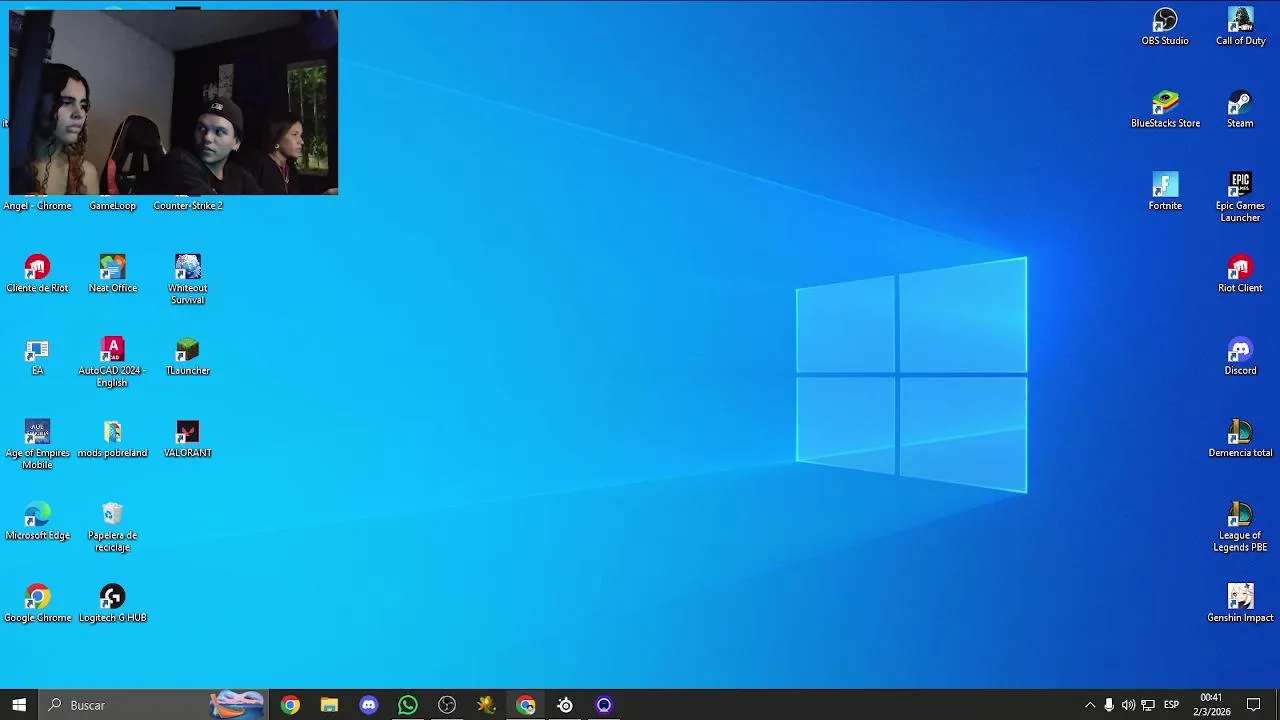Screen dimensions: 1280x720
Task: Open the notification Action Center
Action: tap(1253, 705)
